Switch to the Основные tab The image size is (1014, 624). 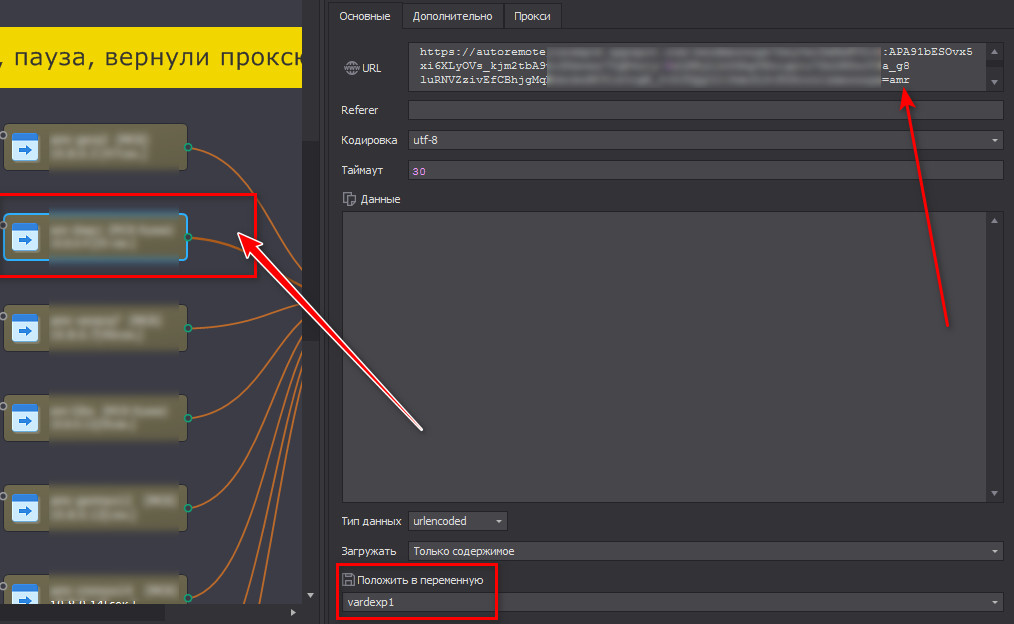click(364, 15)
